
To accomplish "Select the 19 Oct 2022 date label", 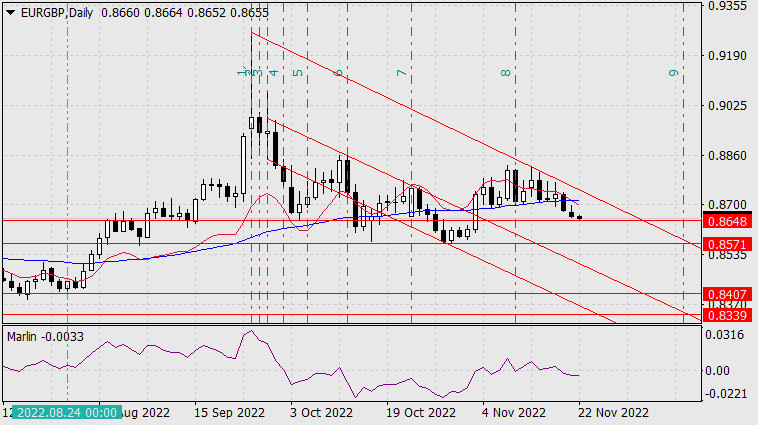I will pyautogui.click(x=420, y=412).
